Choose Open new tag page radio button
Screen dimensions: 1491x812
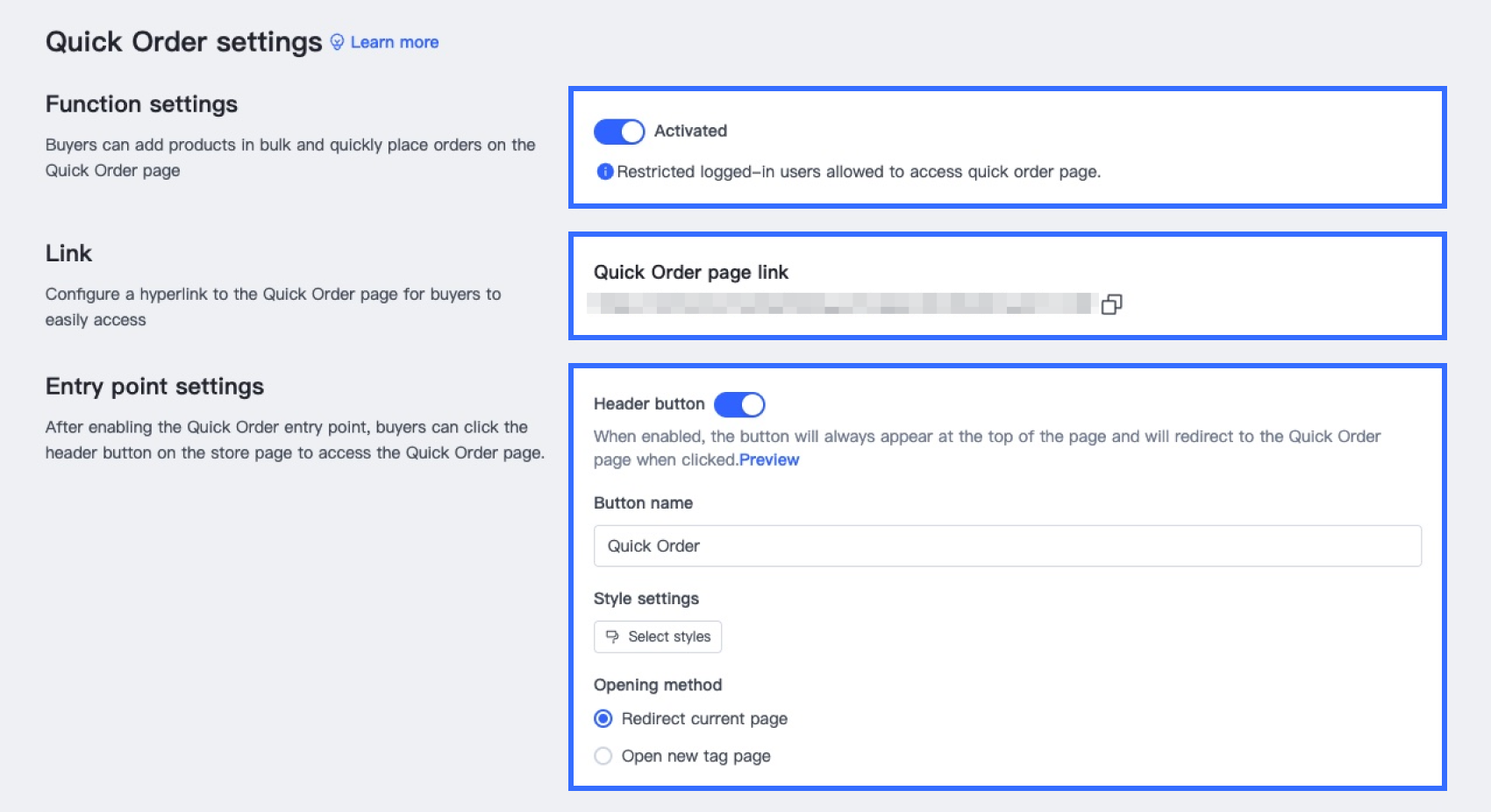point(603,756)
